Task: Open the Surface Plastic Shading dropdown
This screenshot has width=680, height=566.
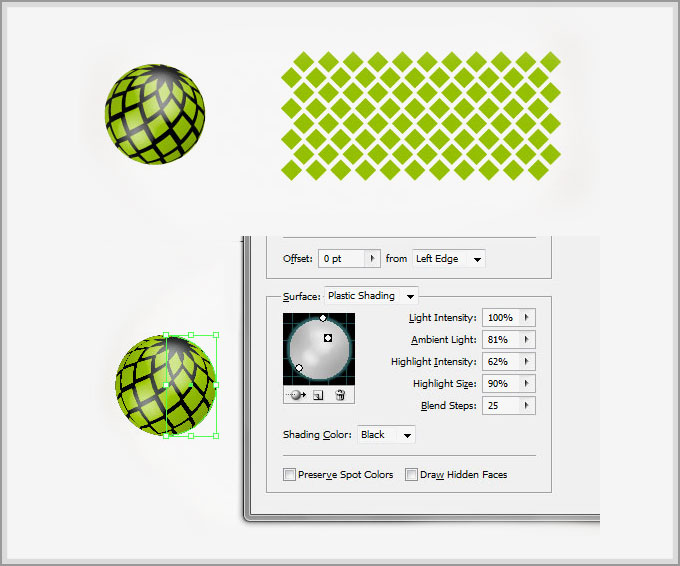Action: (371, 296)
